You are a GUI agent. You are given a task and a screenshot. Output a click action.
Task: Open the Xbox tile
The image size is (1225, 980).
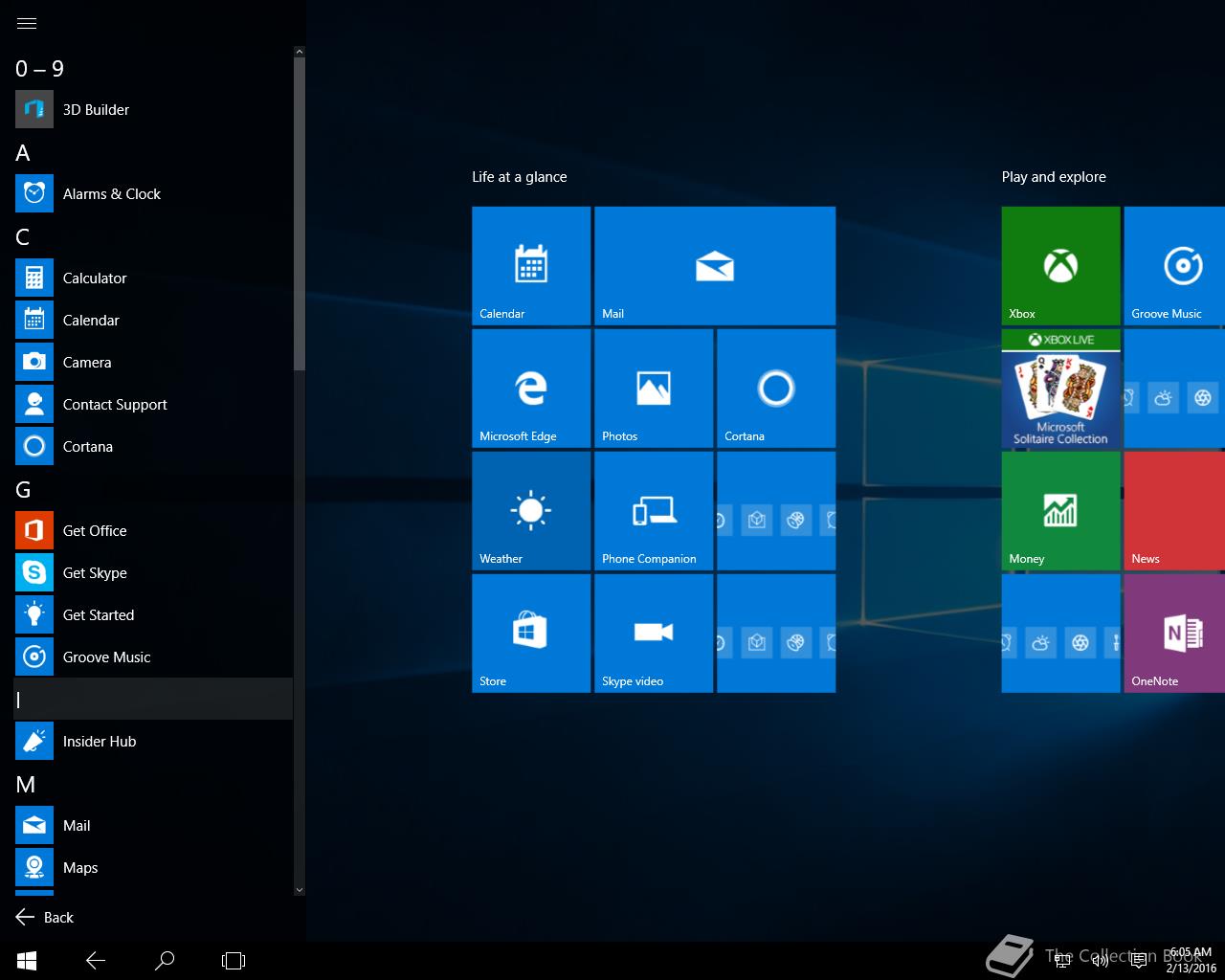[1060, 266]
